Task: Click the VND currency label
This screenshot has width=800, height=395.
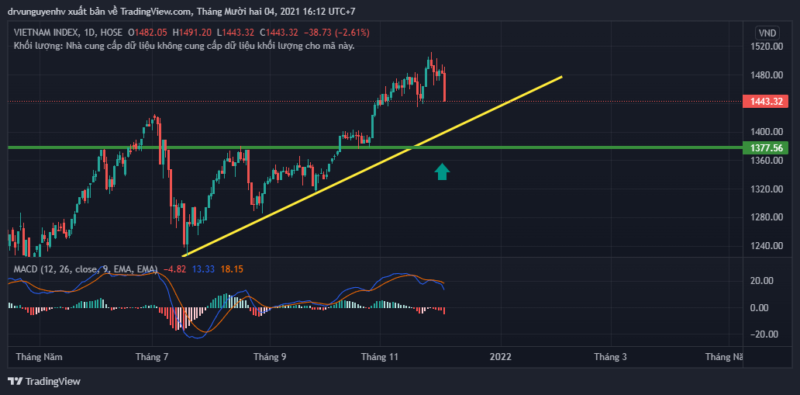Action: [x=767, y=33]
